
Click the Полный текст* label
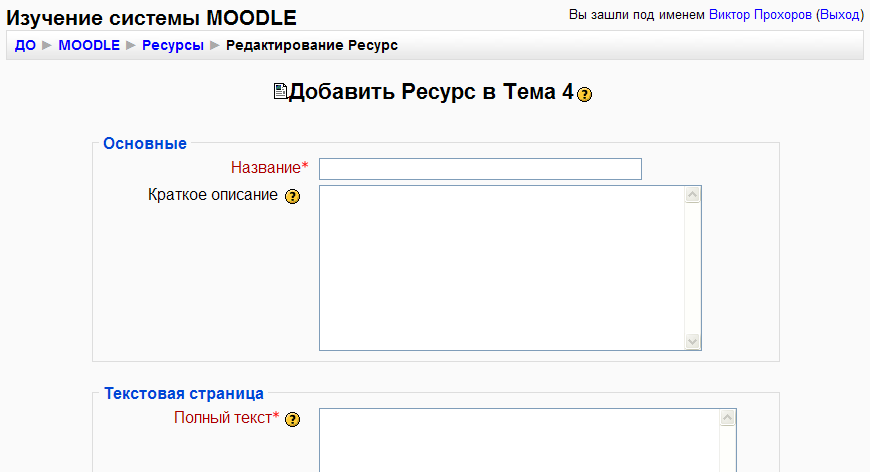tap(226, 418)
